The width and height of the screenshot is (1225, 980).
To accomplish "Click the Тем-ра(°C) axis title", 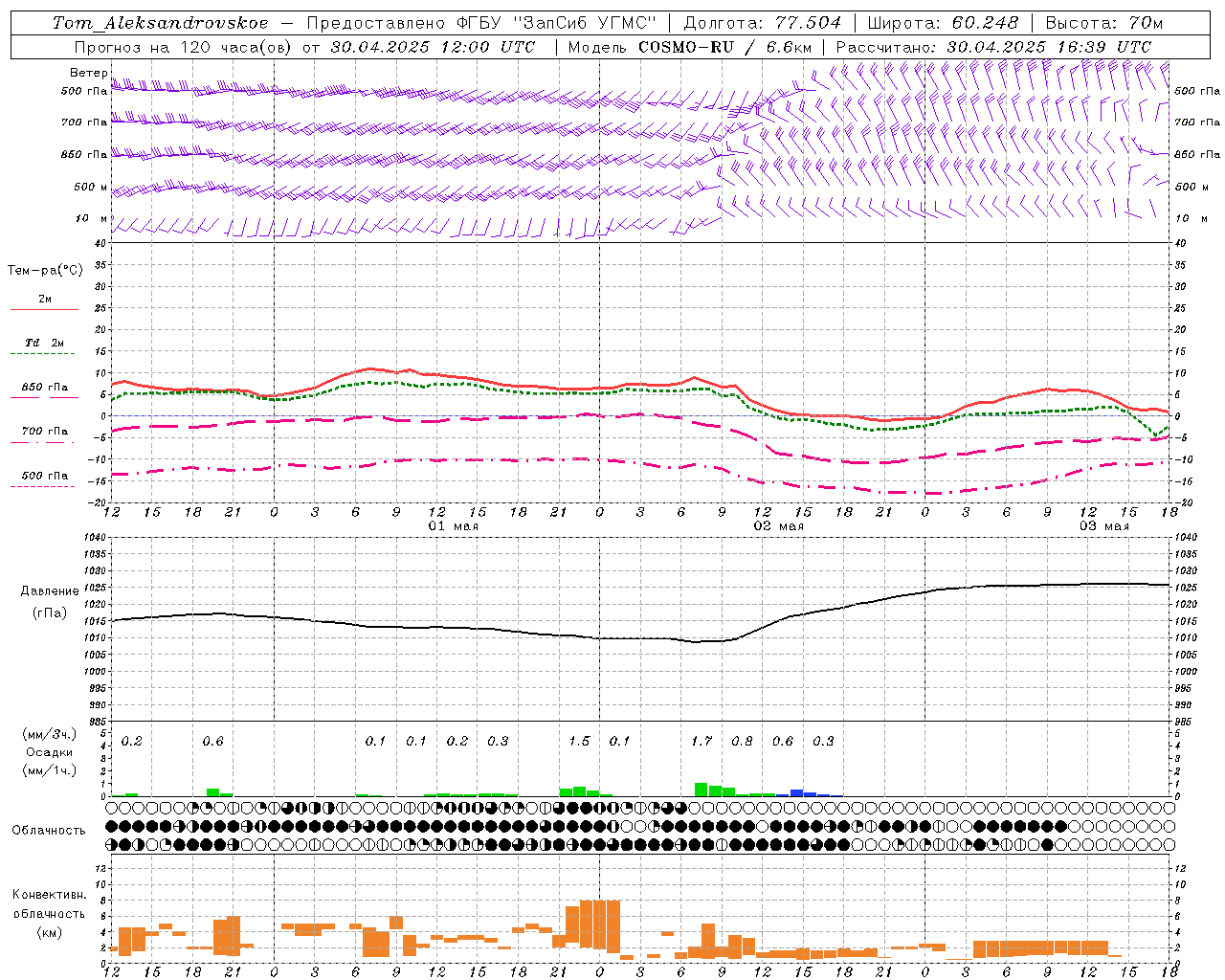I will [45, 271].
